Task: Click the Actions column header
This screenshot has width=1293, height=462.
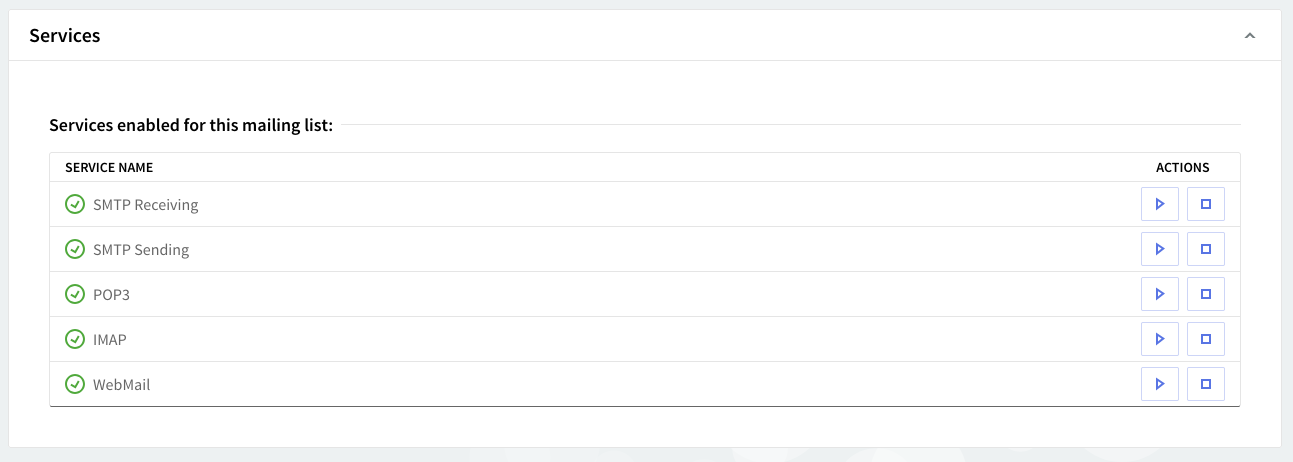Action: coord(1182,167)
